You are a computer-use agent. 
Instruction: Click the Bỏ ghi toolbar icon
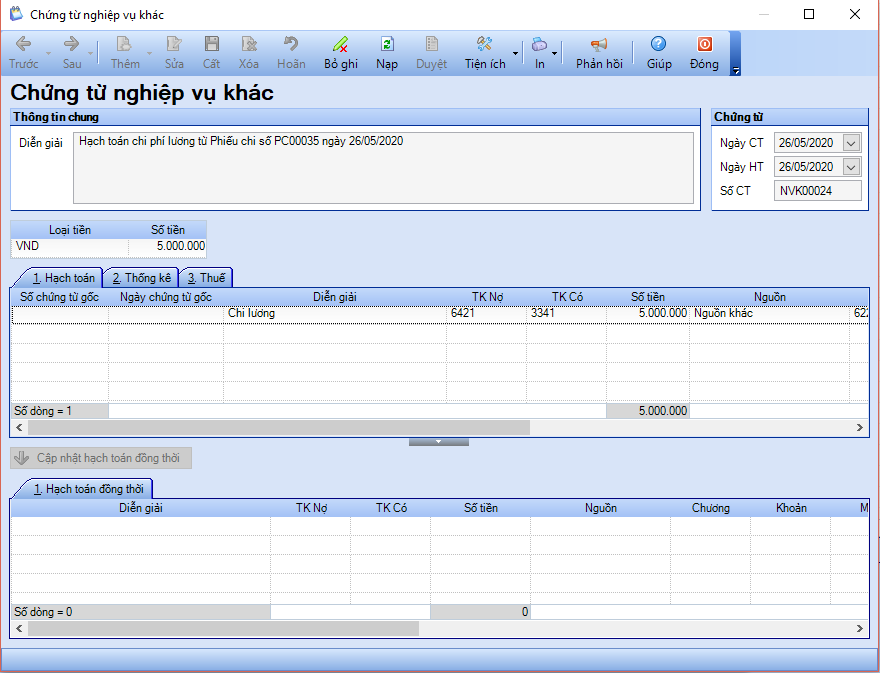(340, 45)
